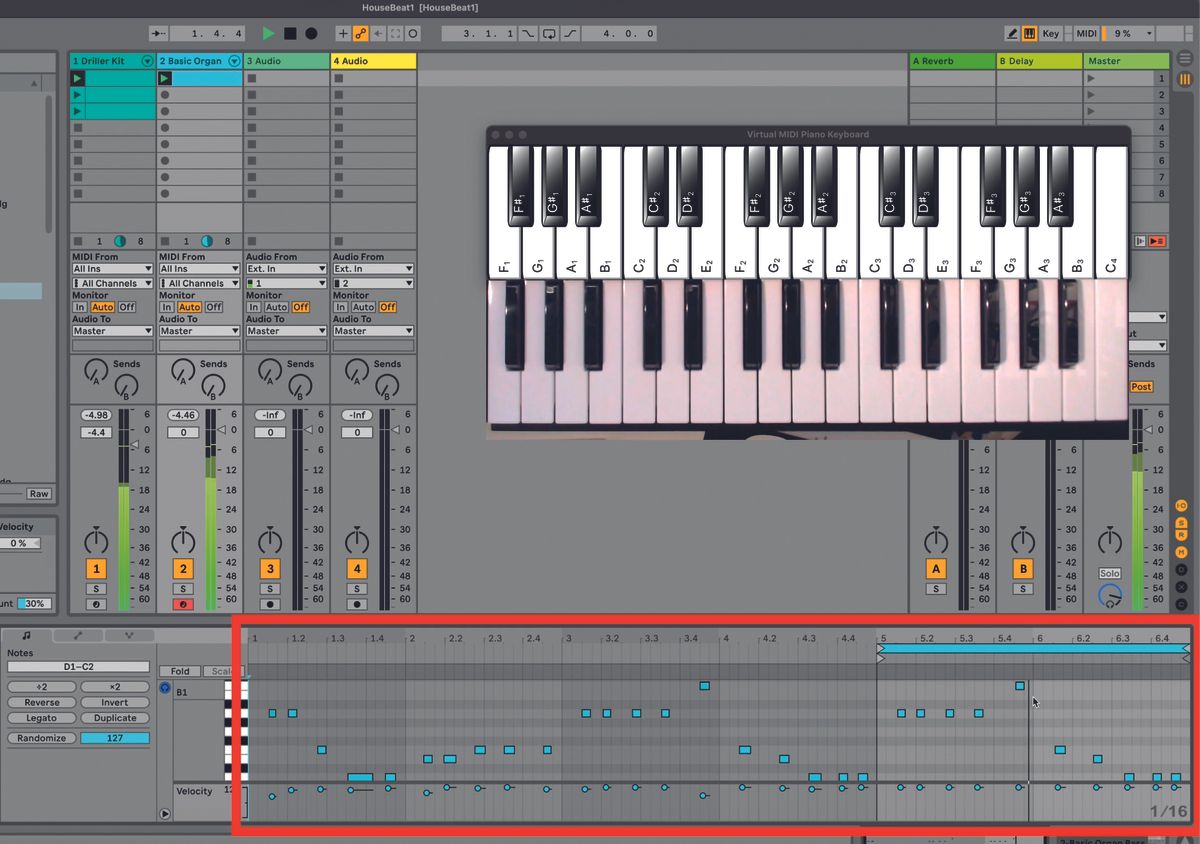Select the 4 Audio track header

click(374, 61)
